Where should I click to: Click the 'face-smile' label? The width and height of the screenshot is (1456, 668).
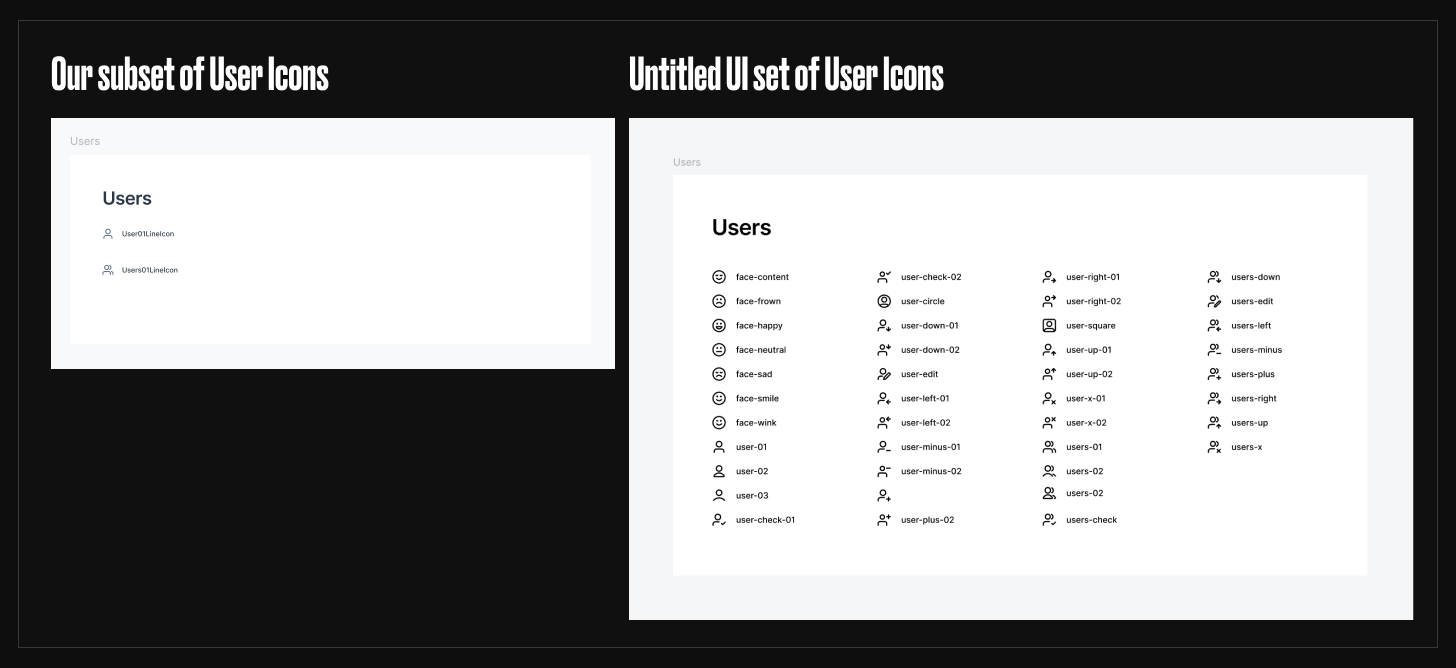click(757, 398)
